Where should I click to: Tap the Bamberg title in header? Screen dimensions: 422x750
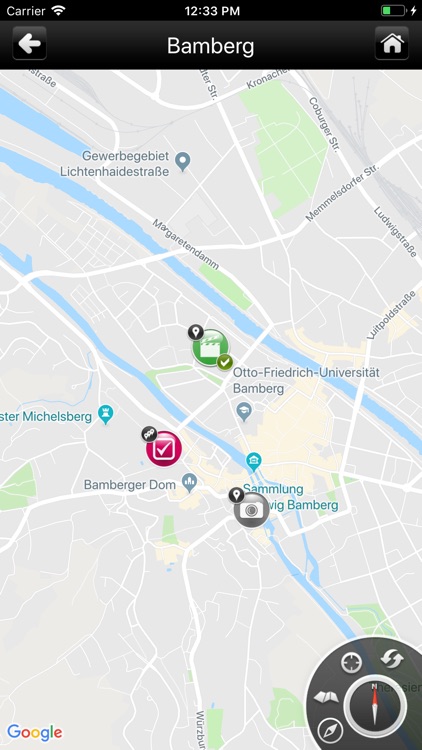pyautogui.click(x=211, y=46)
